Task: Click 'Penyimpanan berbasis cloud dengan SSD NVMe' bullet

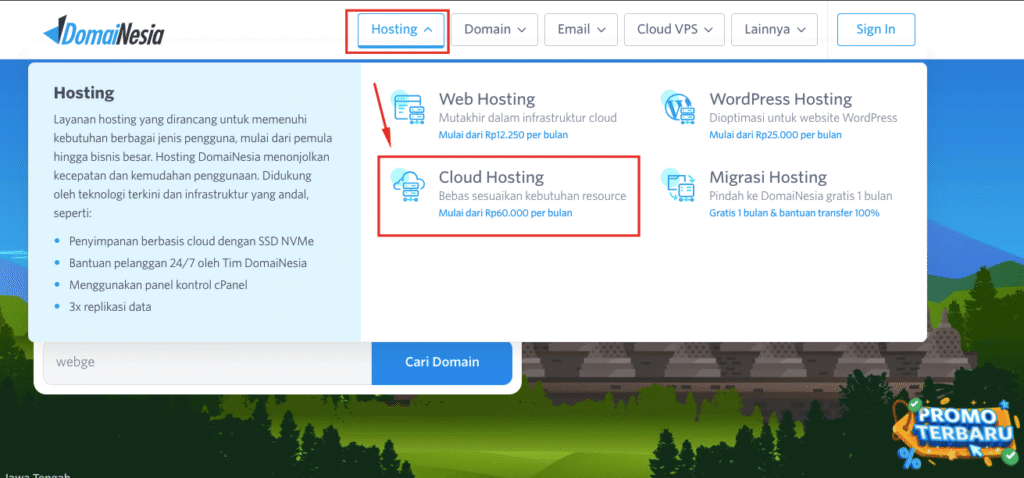Action: coord(191,241)
